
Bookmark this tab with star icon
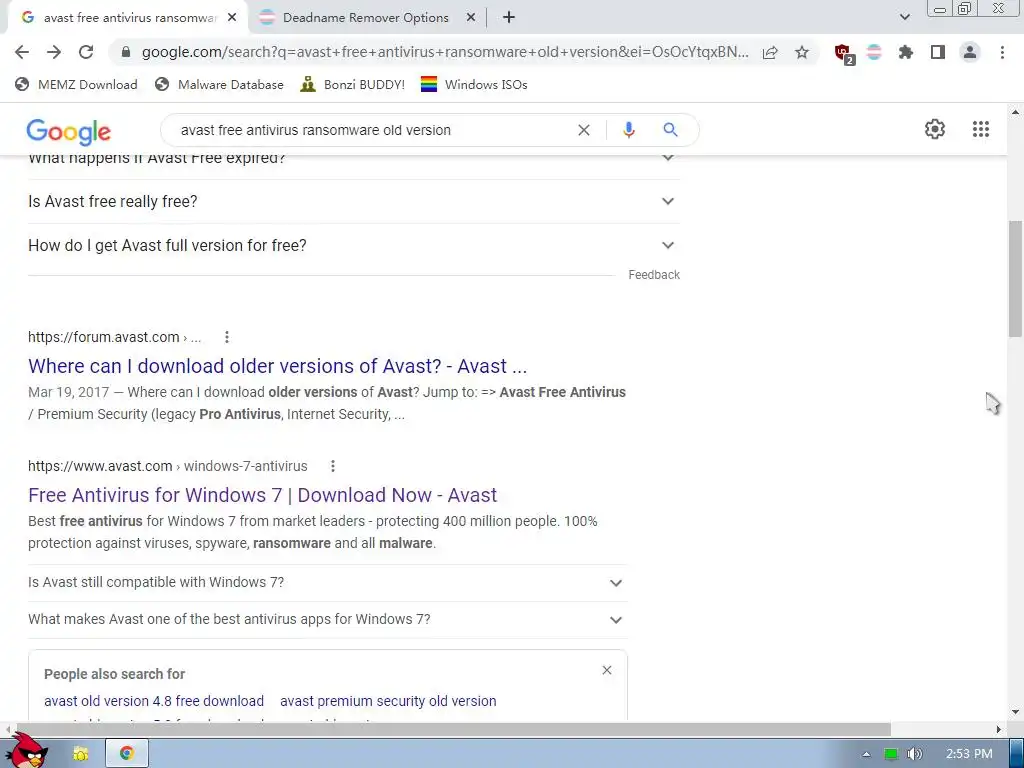click(x=802, y=52)
